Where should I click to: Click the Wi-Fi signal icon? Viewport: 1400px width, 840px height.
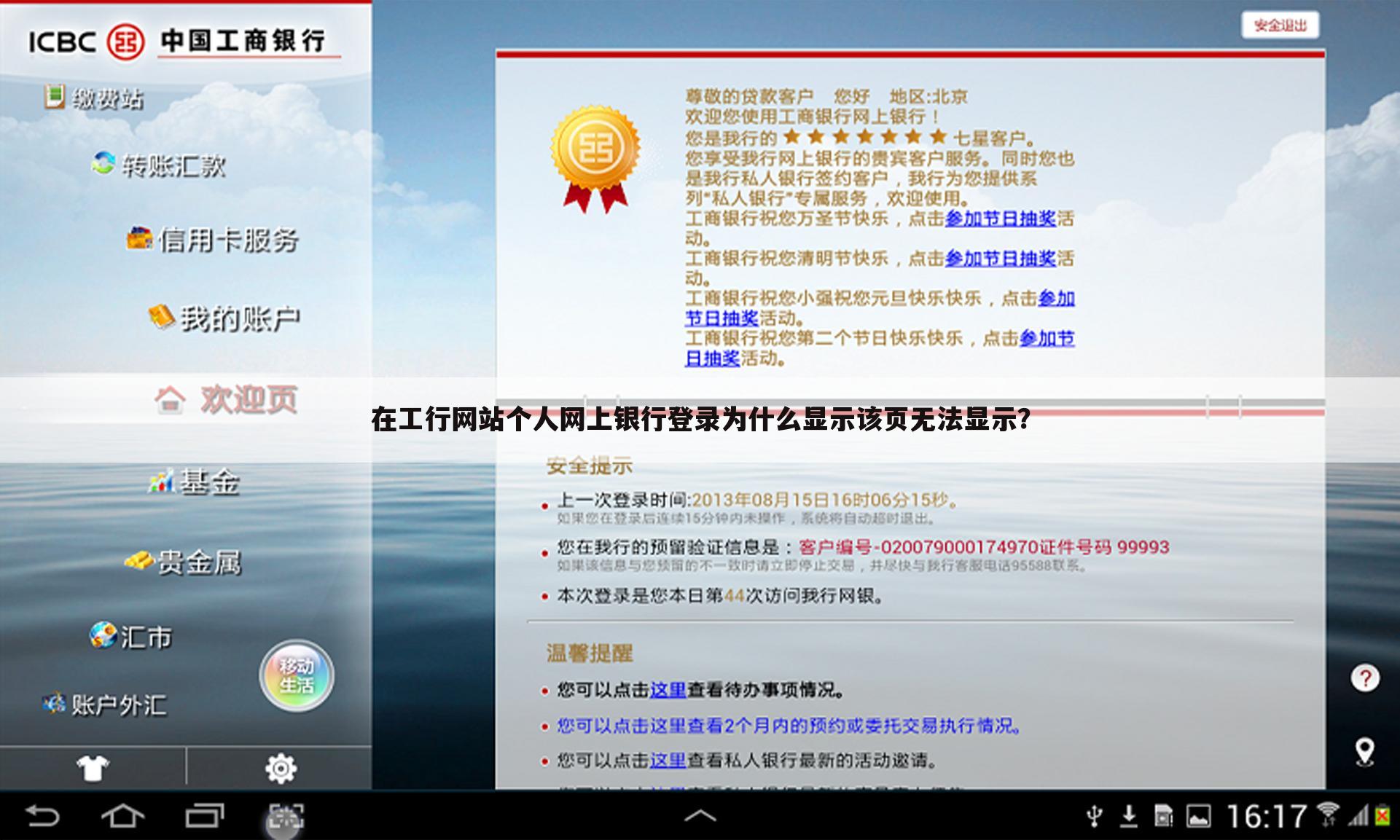pyautogui.click(x=1329, y=815)
